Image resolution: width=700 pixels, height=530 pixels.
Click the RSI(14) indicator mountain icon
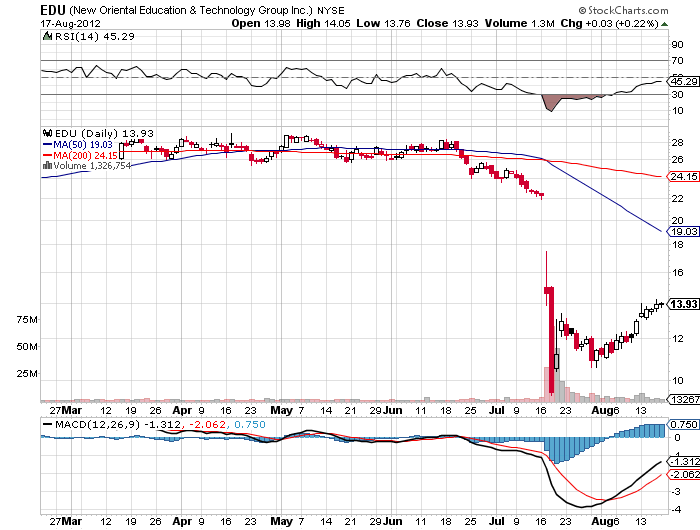(46, 37)
